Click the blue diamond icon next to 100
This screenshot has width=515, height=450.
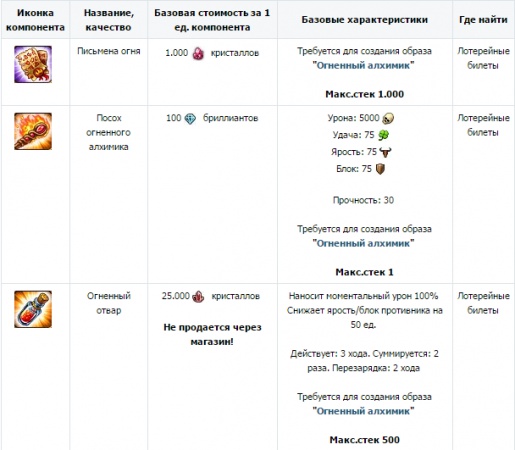190,118
